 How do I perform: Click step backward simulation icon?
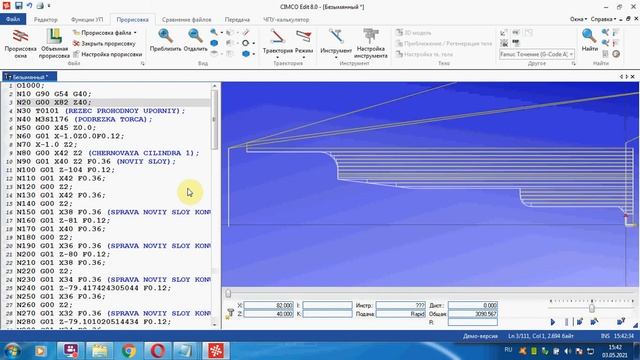point(594,322)
